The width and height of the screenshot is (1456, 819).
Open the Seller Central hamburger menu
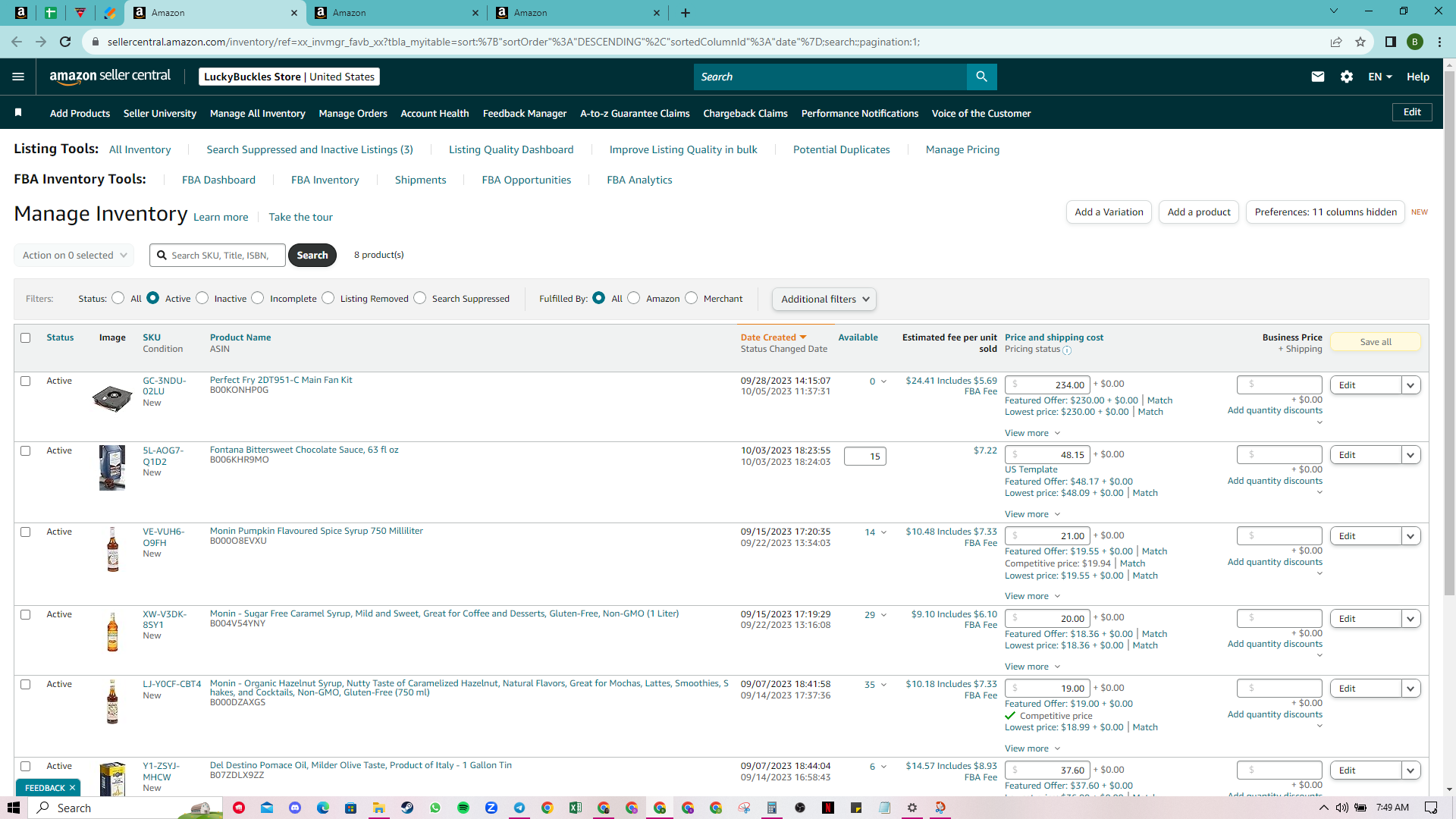pyautogui.click(x=18, y=77)
